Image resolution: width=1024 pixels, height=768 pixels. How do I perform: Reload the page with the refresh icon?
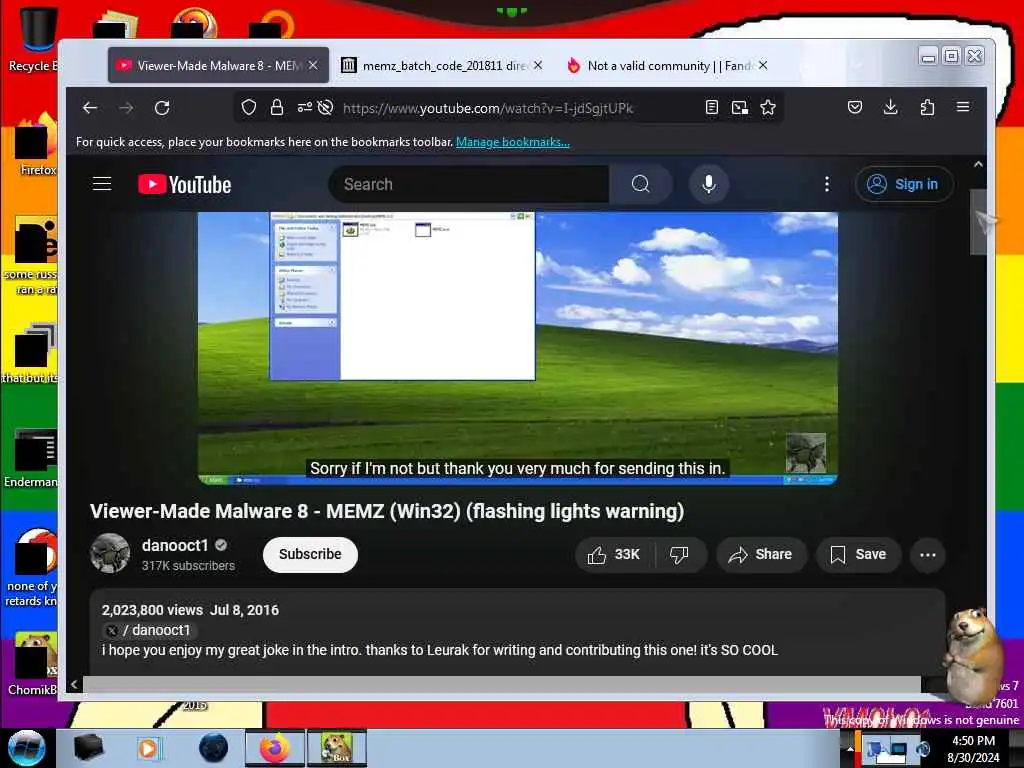162,108
